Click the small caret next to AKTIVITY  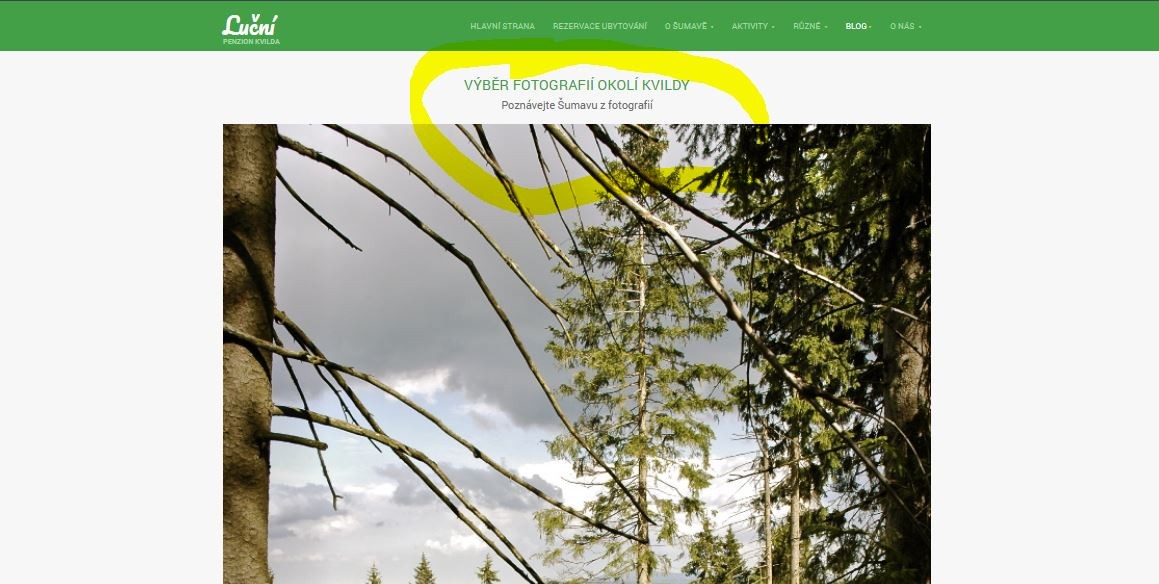tap(773, 27)
